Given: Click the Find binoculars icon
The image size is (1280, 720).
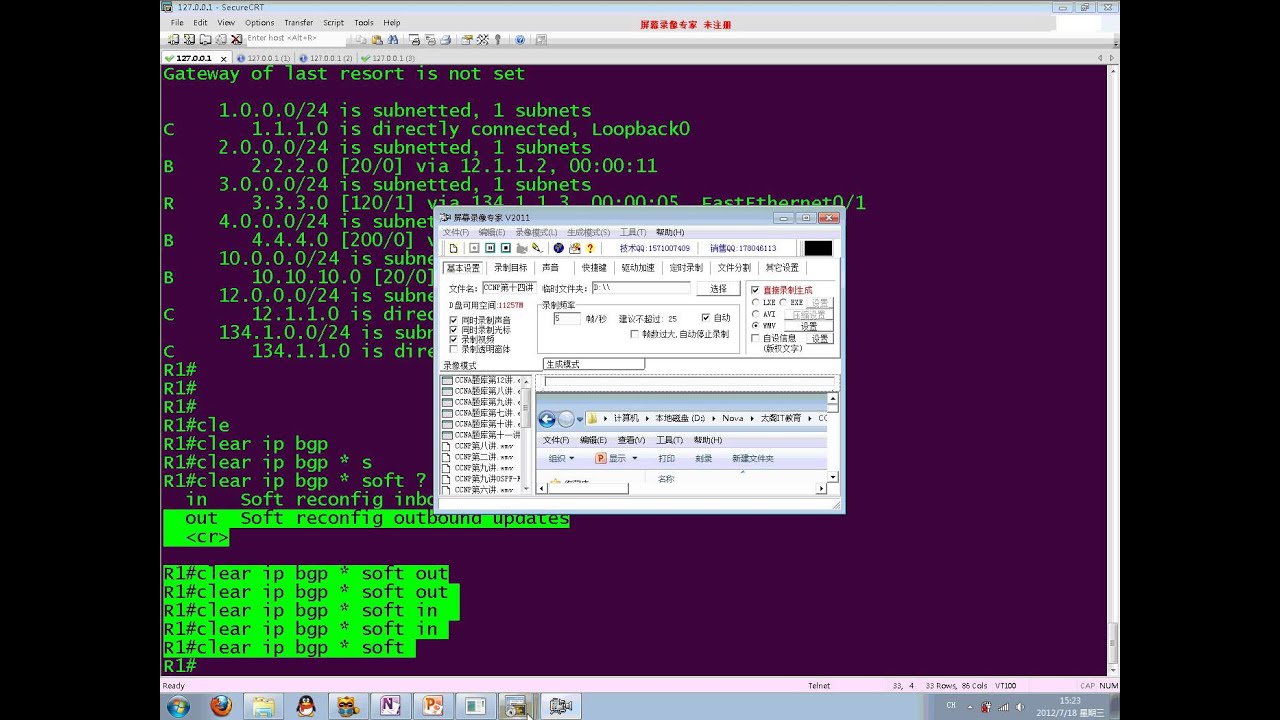Looking at the screenshot, I should [393, 39].
